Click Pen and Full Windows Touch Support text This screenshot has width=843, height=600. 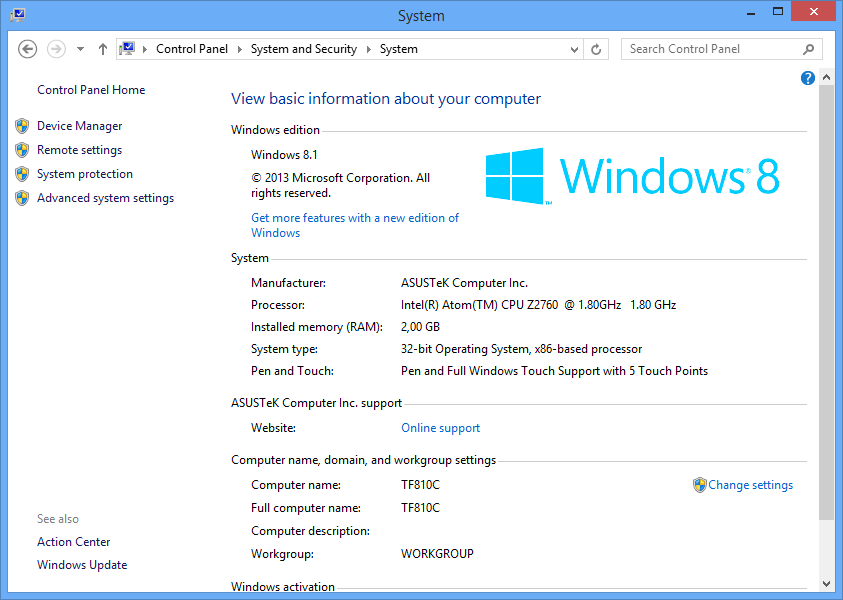click(554, 371)
